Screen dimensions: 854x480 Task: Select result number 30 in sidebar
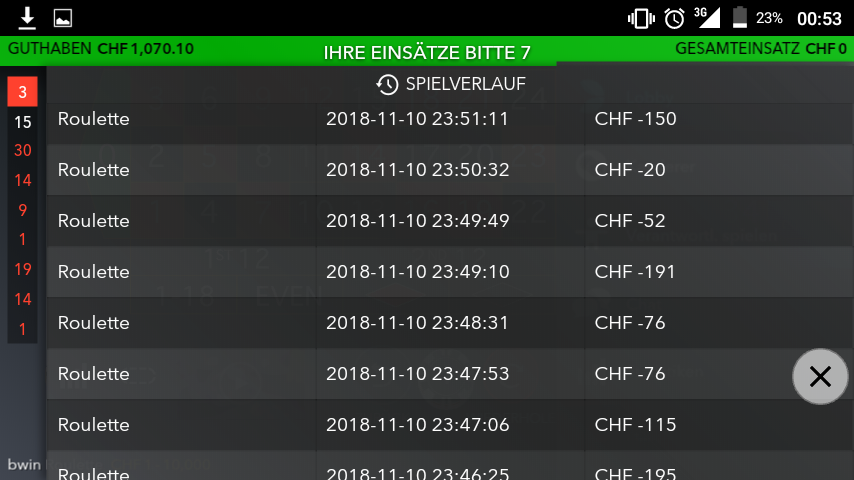click(22, 150)
